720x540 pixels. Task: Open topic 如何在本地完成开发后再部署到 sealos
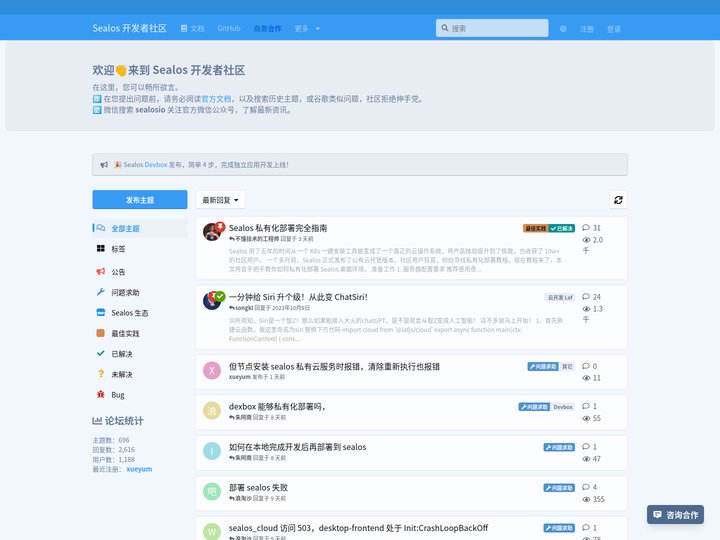tap(298, 447)
